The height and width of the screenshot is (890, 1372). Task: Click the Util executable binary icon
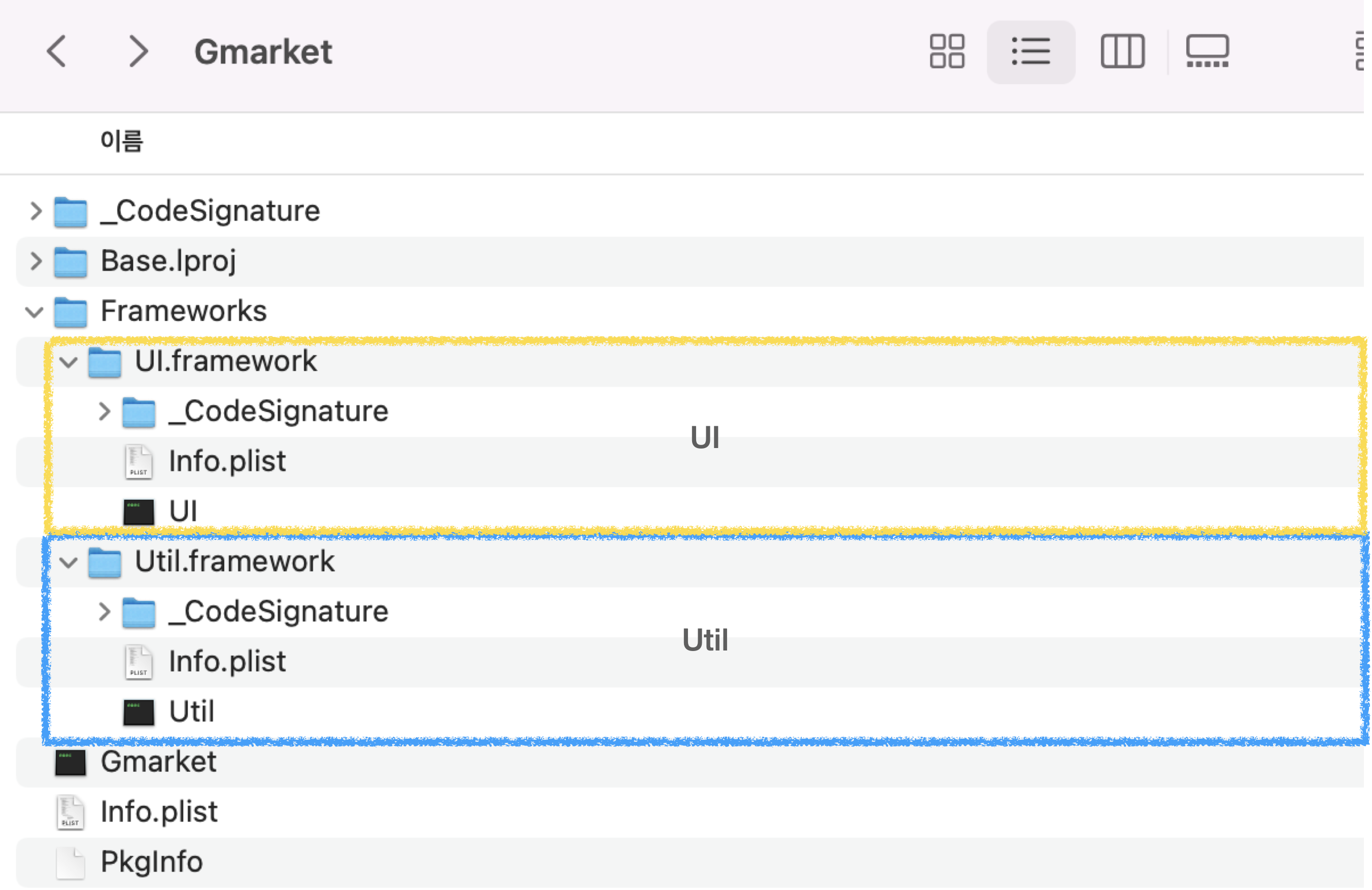tap(139, 712)
